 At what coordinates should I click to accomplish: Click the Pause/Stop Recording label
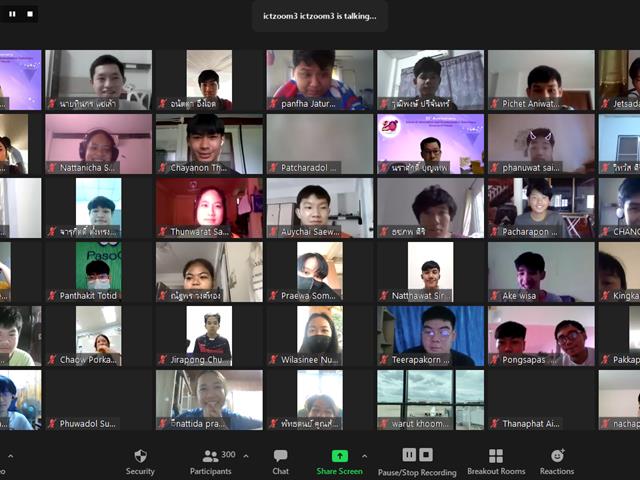(x=417, y=472)
